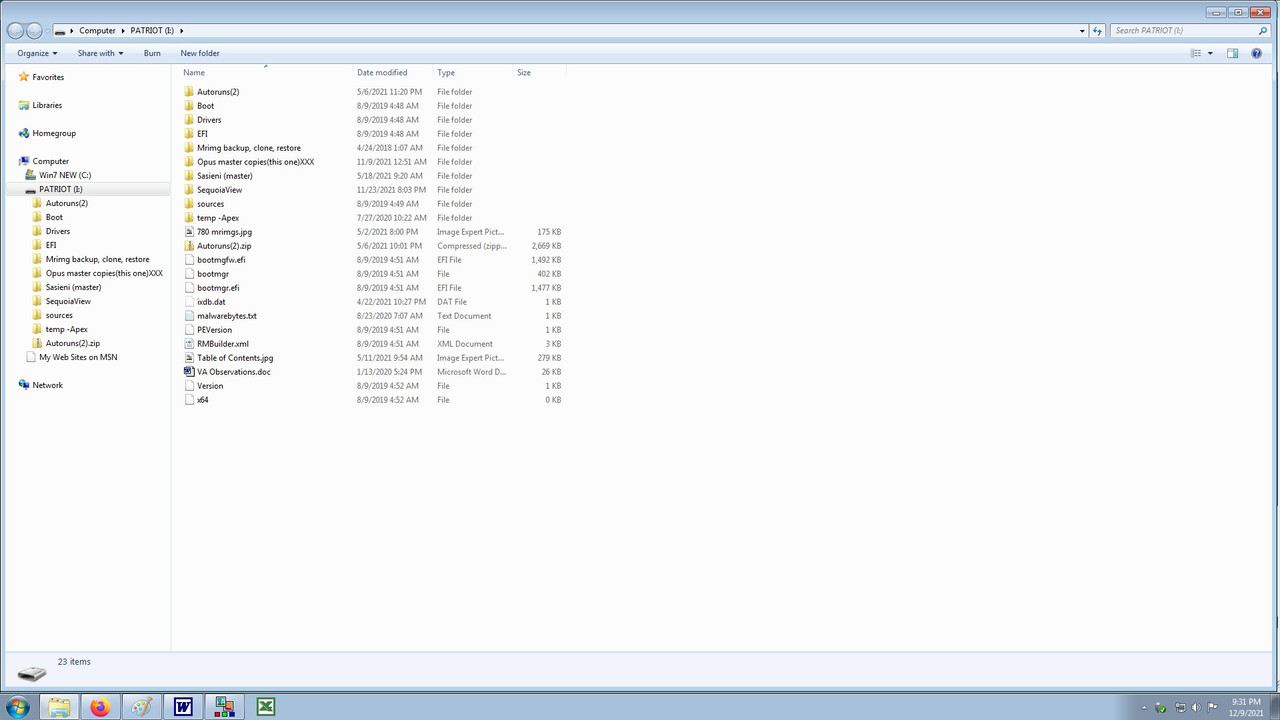The image size is (1280, 720).
Task: Click the Burn toolbar button
Action: [x=152, y=53]
